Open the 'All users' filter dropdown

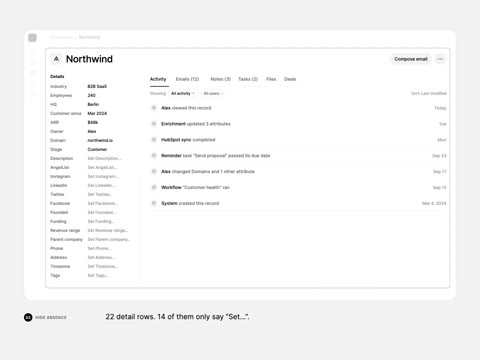tap(213, 93)
